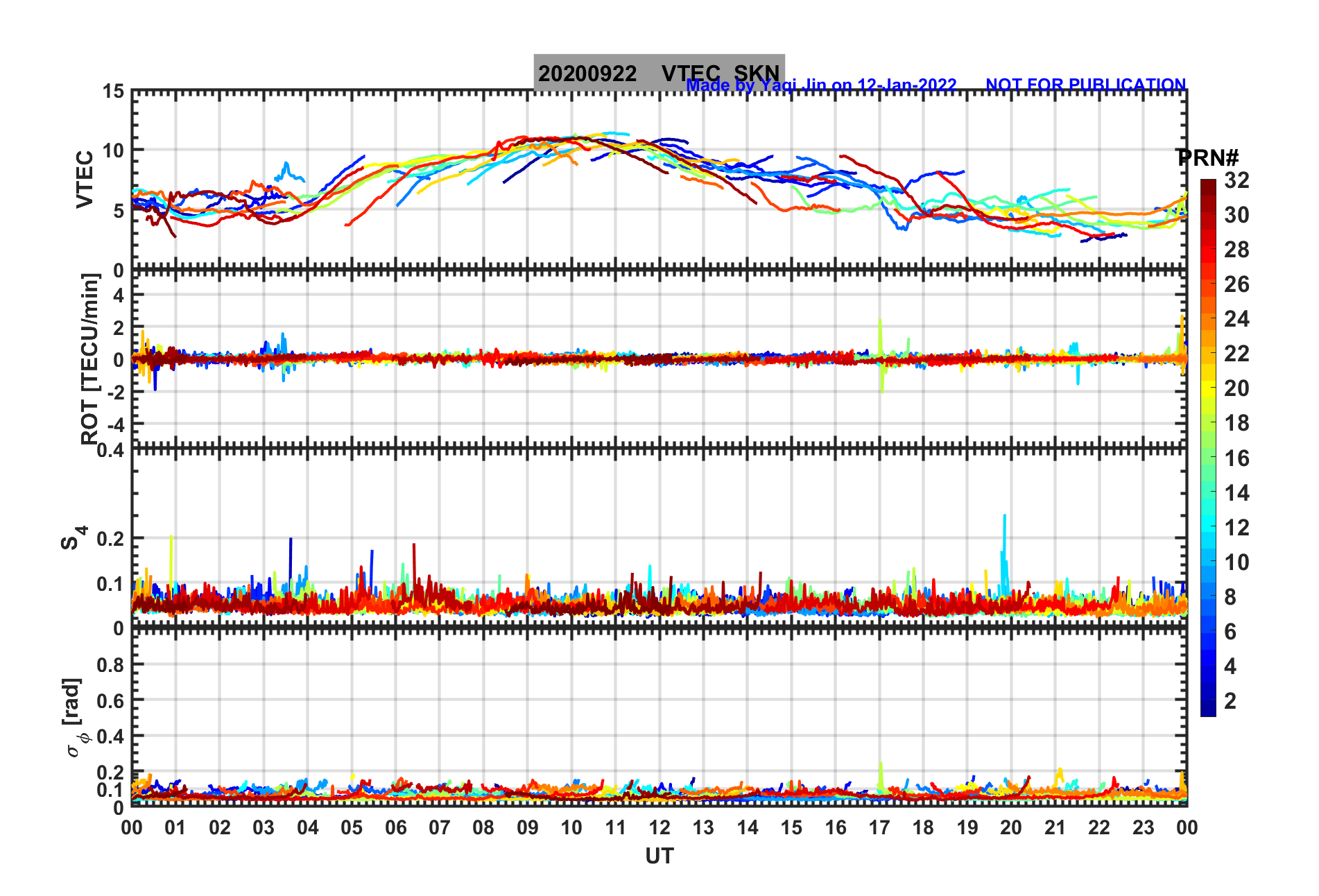Click the 'ROT [TECU/min]' y-axis label
The width and height of the screenshot is (1319, 896).
click(x=90, y=359)
